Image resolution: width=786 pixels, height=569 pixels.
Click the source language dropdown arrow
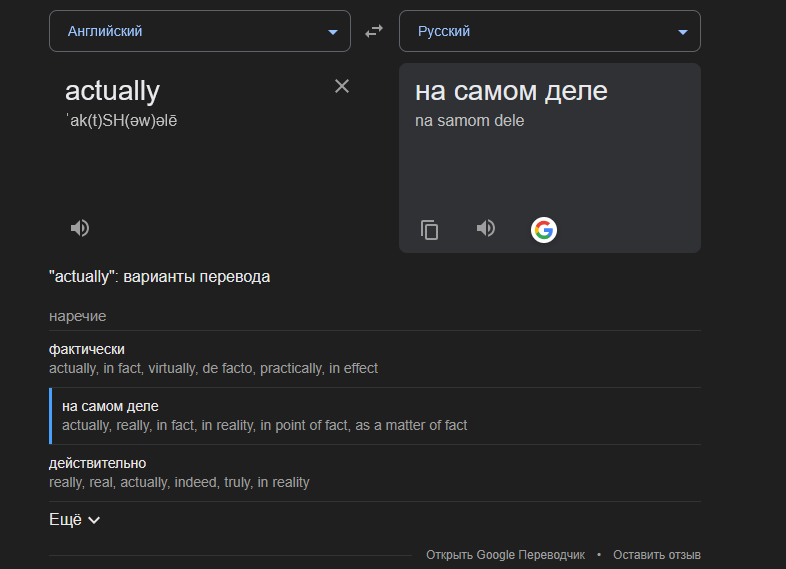point(332,32)
